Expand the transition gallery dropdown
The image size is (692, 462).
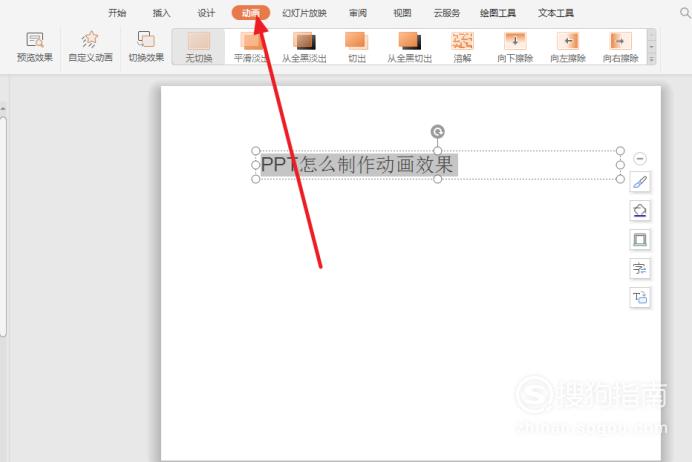651,59
